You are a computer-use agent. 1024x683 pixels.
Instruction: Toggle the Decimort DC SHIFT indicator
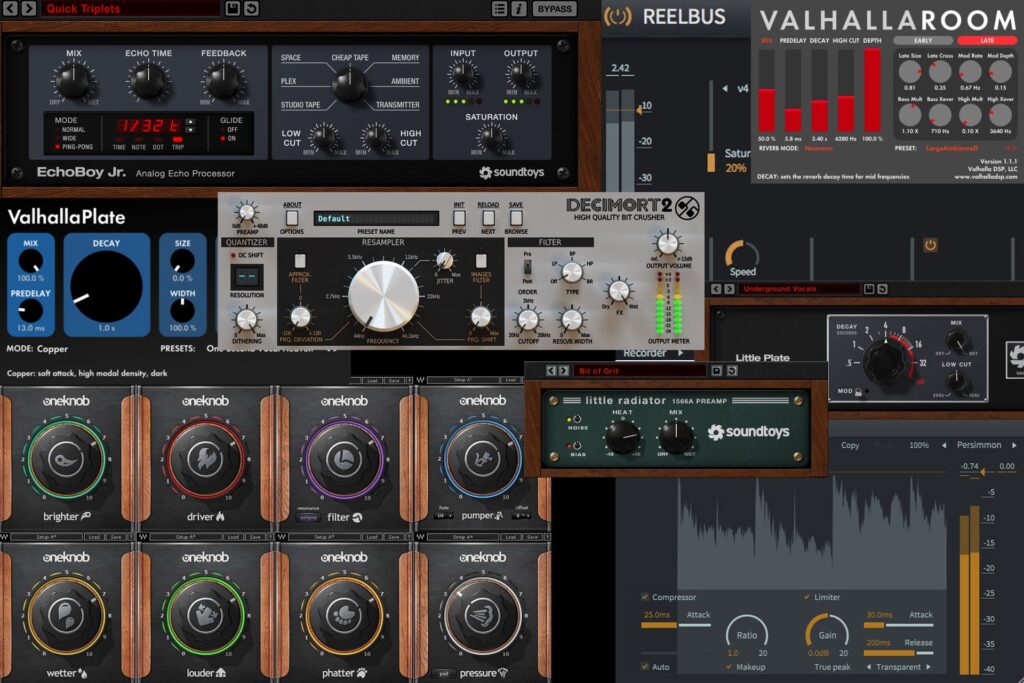pyautogui.click(x=232, y=255)
